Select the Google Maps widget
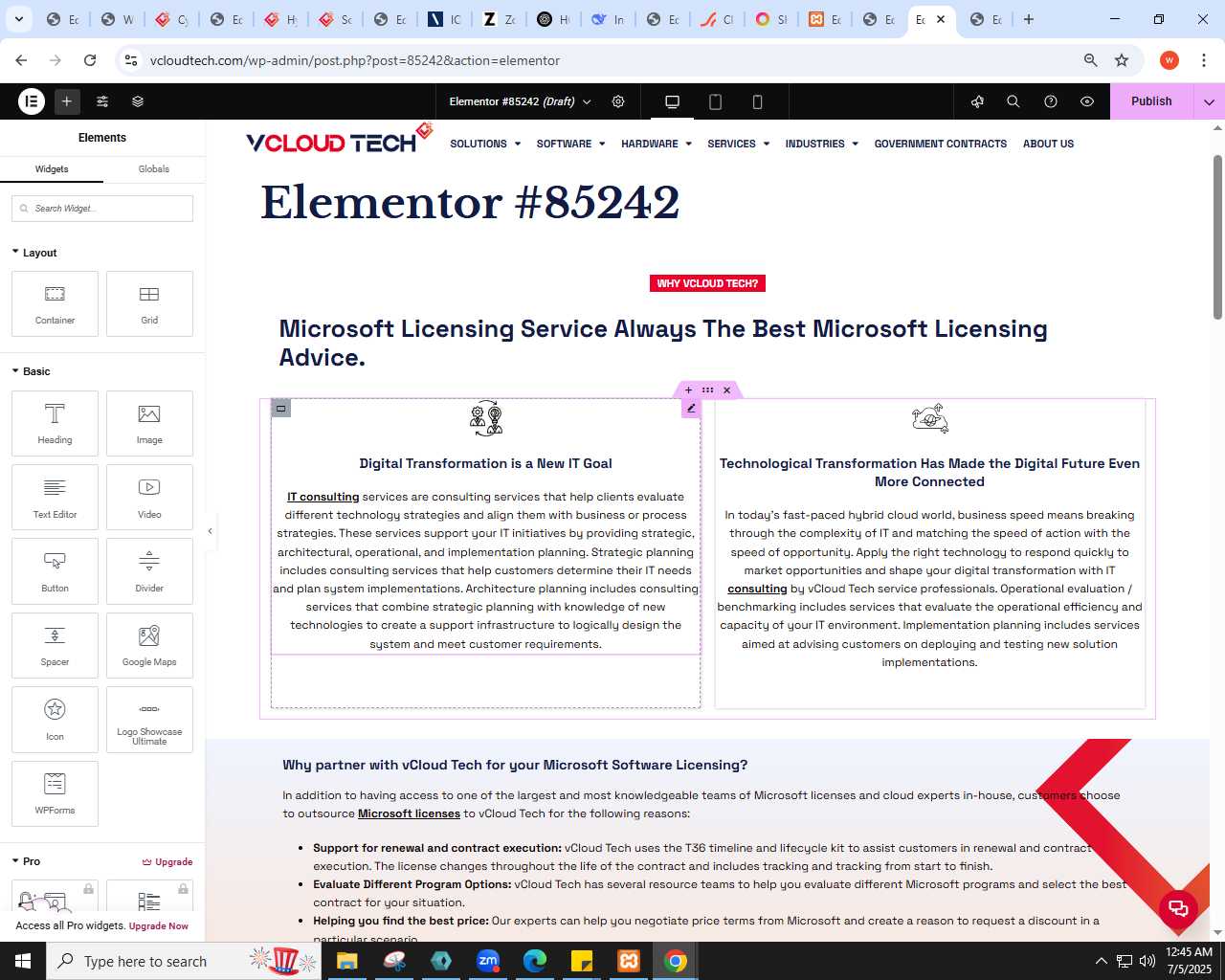This screenshot has height=980, width=1225. (x=149, y=645)
